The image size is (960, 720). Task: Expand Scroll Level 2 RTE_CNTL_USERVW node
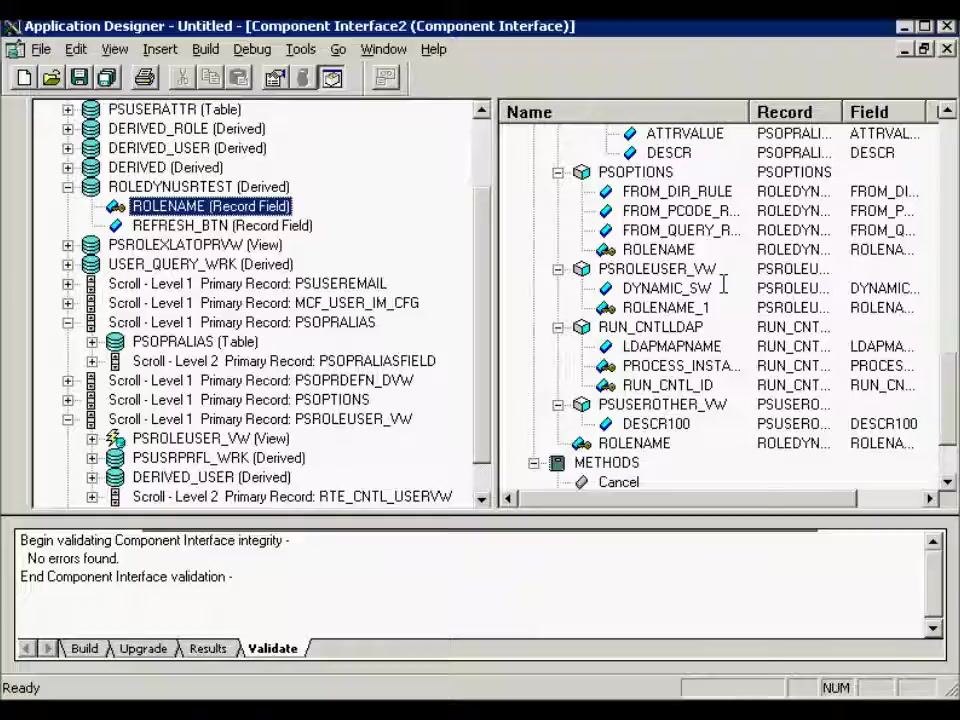[92, 497]
